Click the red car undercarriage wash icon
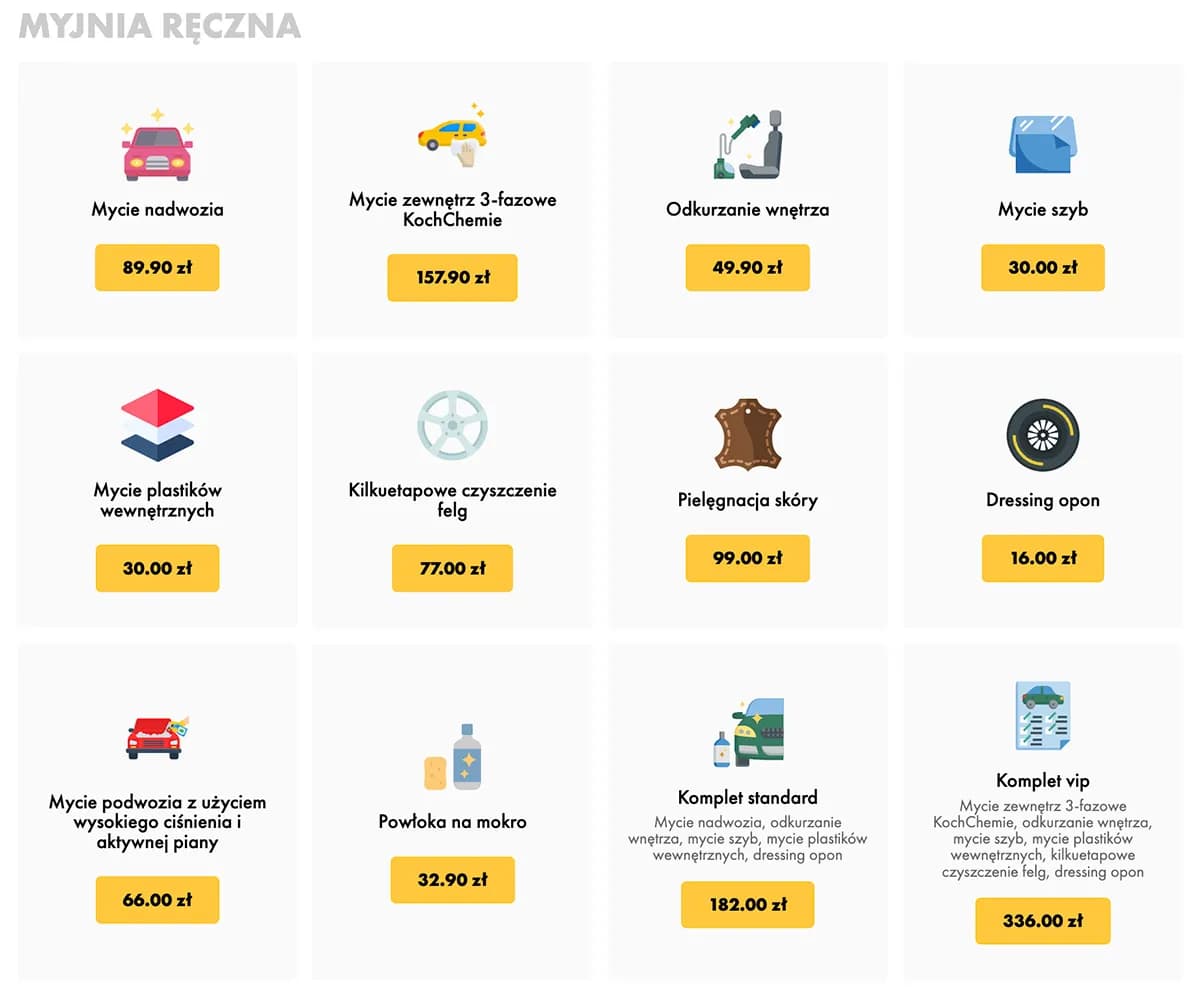Image resolution: width=1200 pixels, height=996 pixels. (157, 736)
